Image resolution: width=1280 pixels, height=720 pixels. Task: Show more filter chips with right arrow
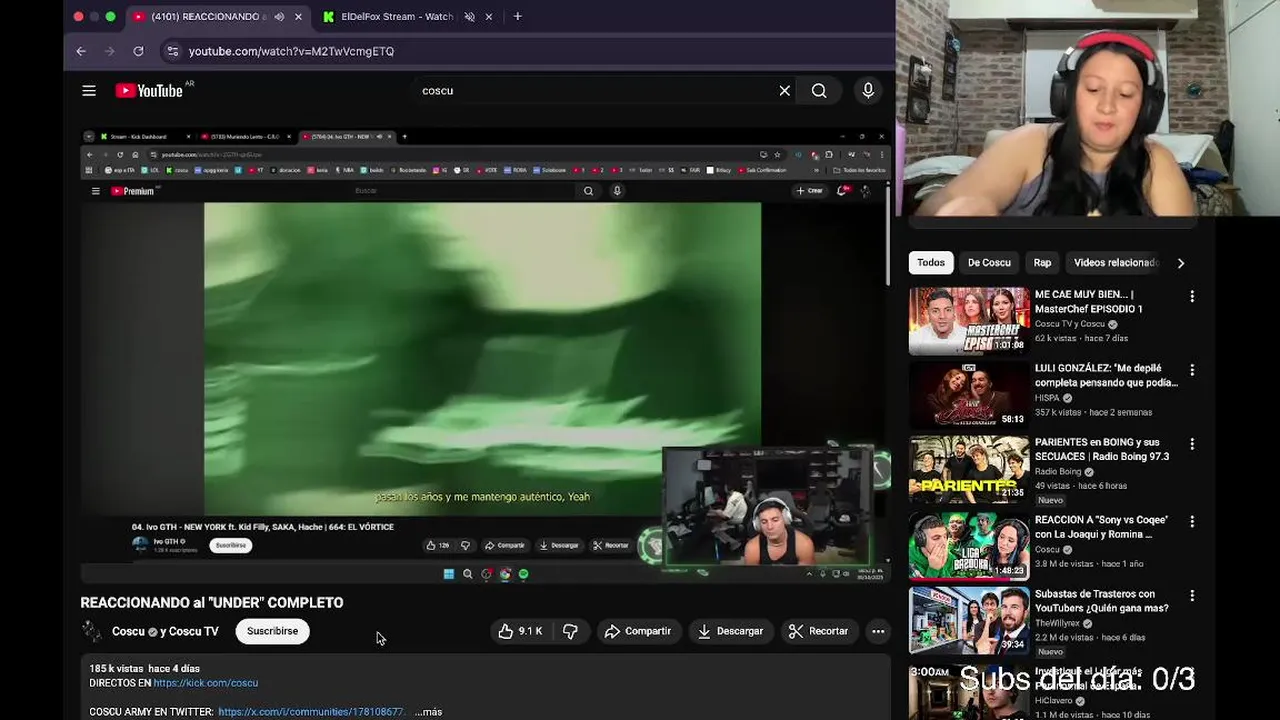tap(1181, 263)
